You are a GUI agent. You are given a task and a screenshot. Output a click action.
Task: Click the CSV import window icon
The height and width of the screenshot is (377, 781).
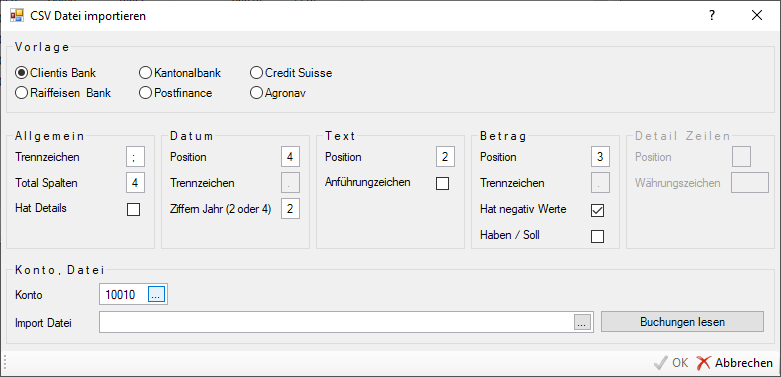click(17, 15)
